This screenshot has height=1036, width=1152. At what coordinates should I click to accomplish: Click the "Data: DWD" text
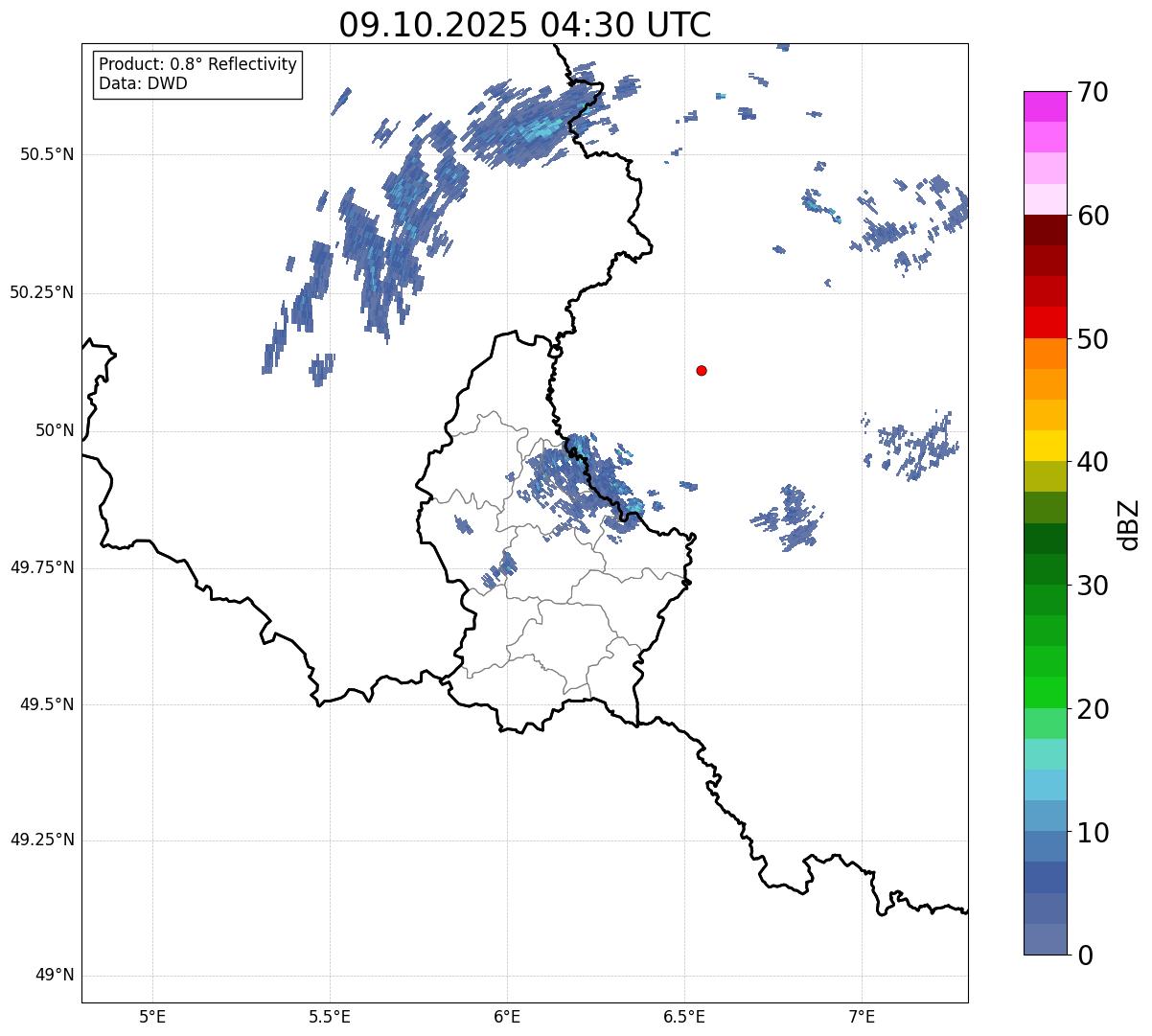[143, 83]
